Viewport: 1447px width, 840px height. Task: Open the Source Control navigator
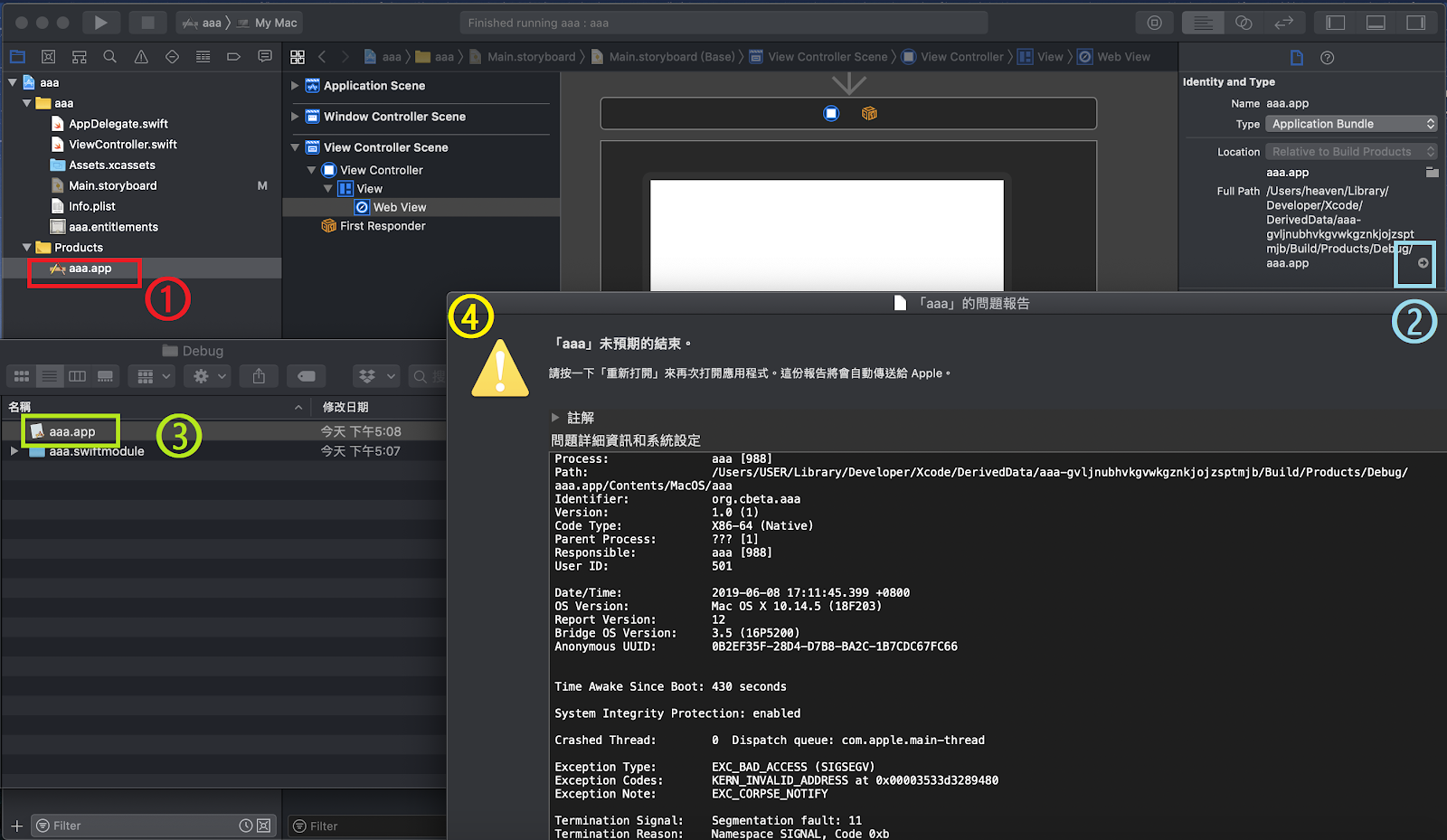[49, 57]
